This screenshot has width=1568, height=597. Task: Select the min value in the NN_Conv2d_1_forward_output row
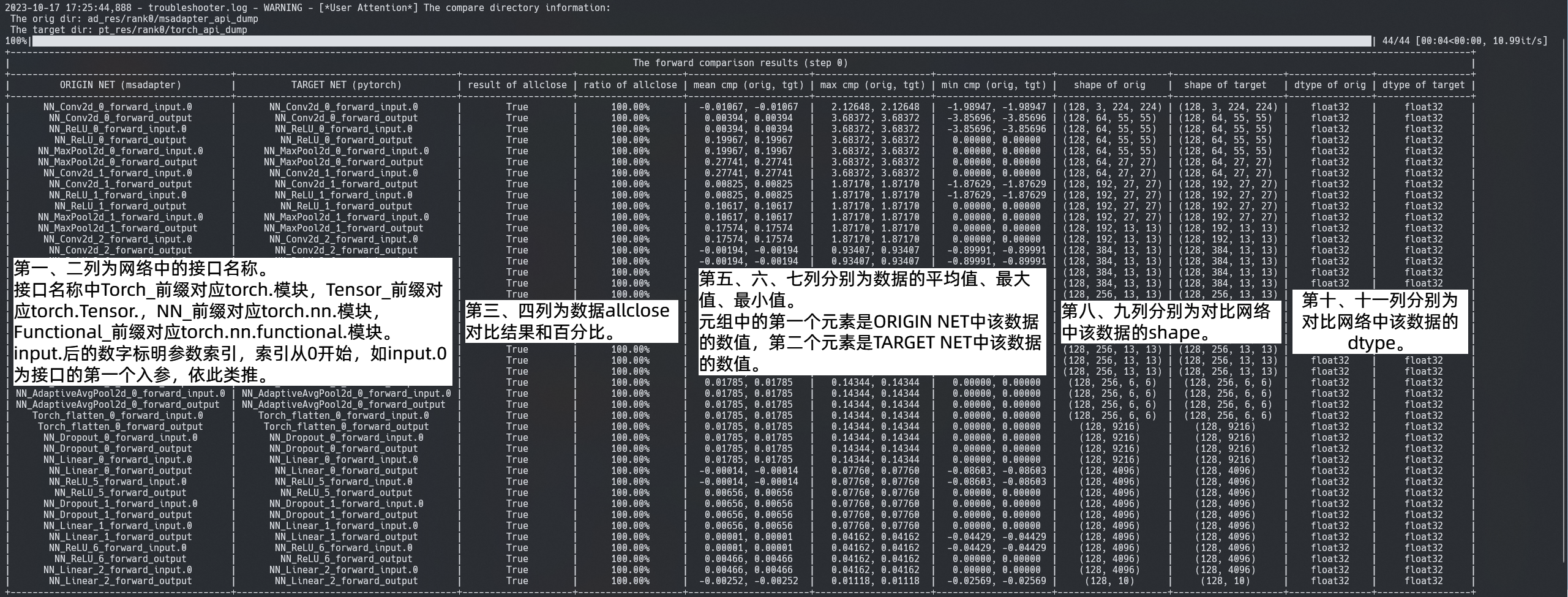(x=997, y=184)
